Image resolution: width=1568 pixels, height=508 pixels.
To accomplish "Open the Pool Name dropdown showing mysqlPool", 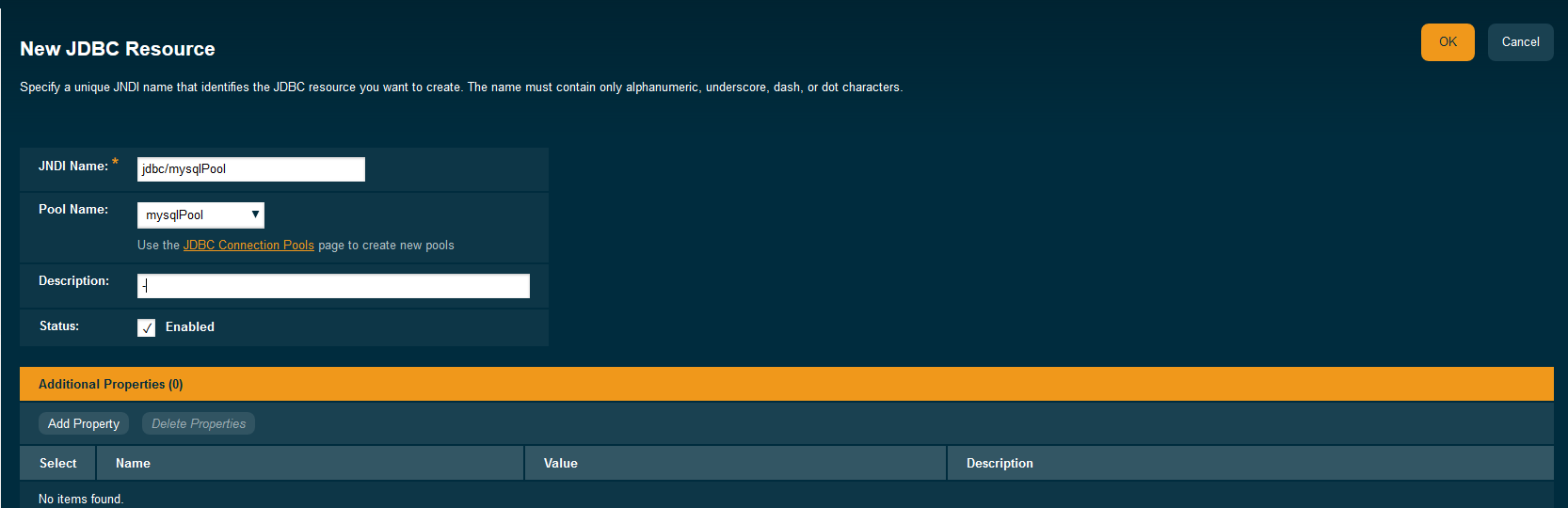I will tap(200, 215).
